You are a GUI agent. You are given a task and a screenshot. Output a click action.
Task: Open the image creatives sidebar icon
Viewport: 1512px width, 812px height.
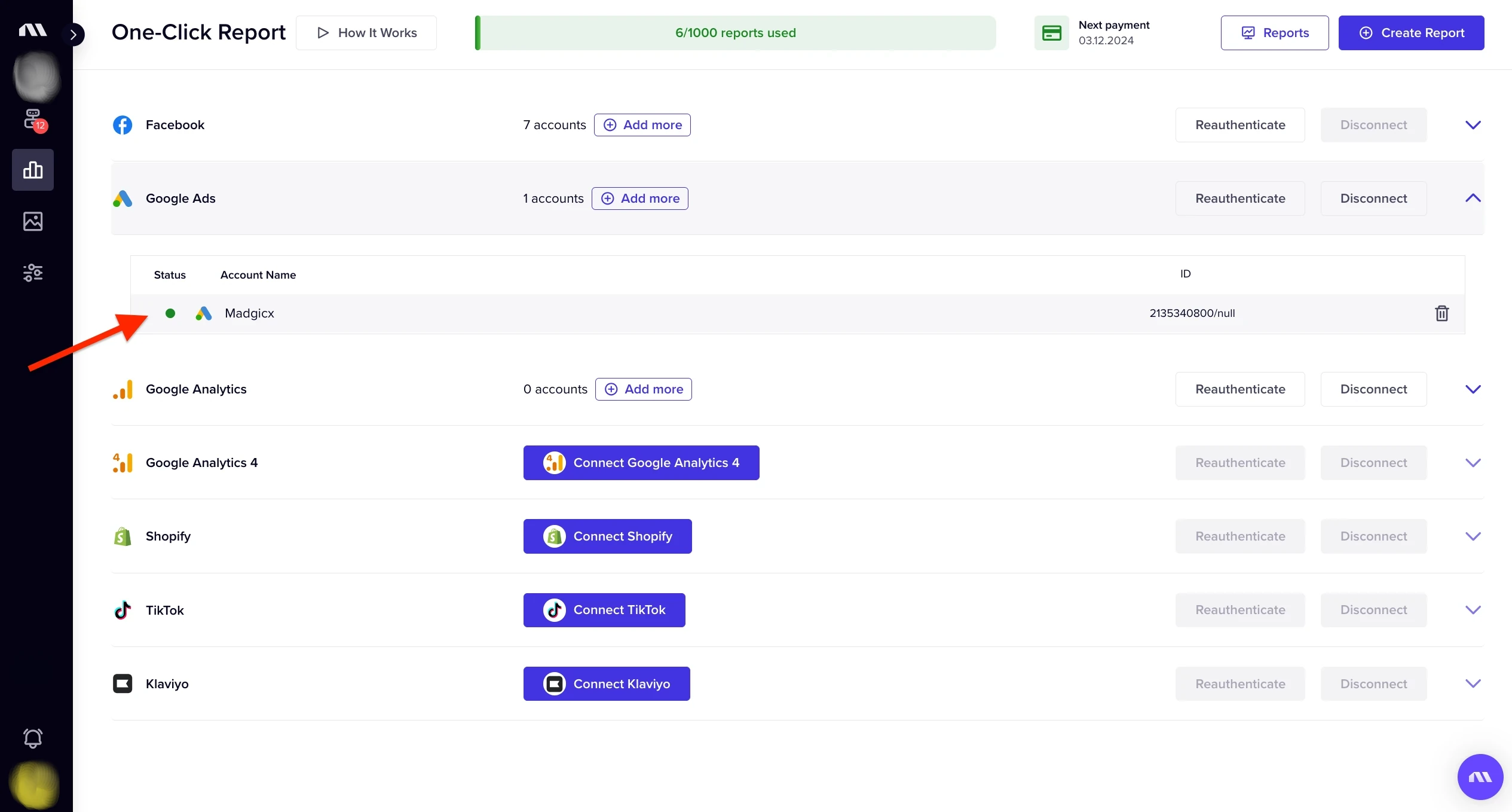tap(33, 221)
